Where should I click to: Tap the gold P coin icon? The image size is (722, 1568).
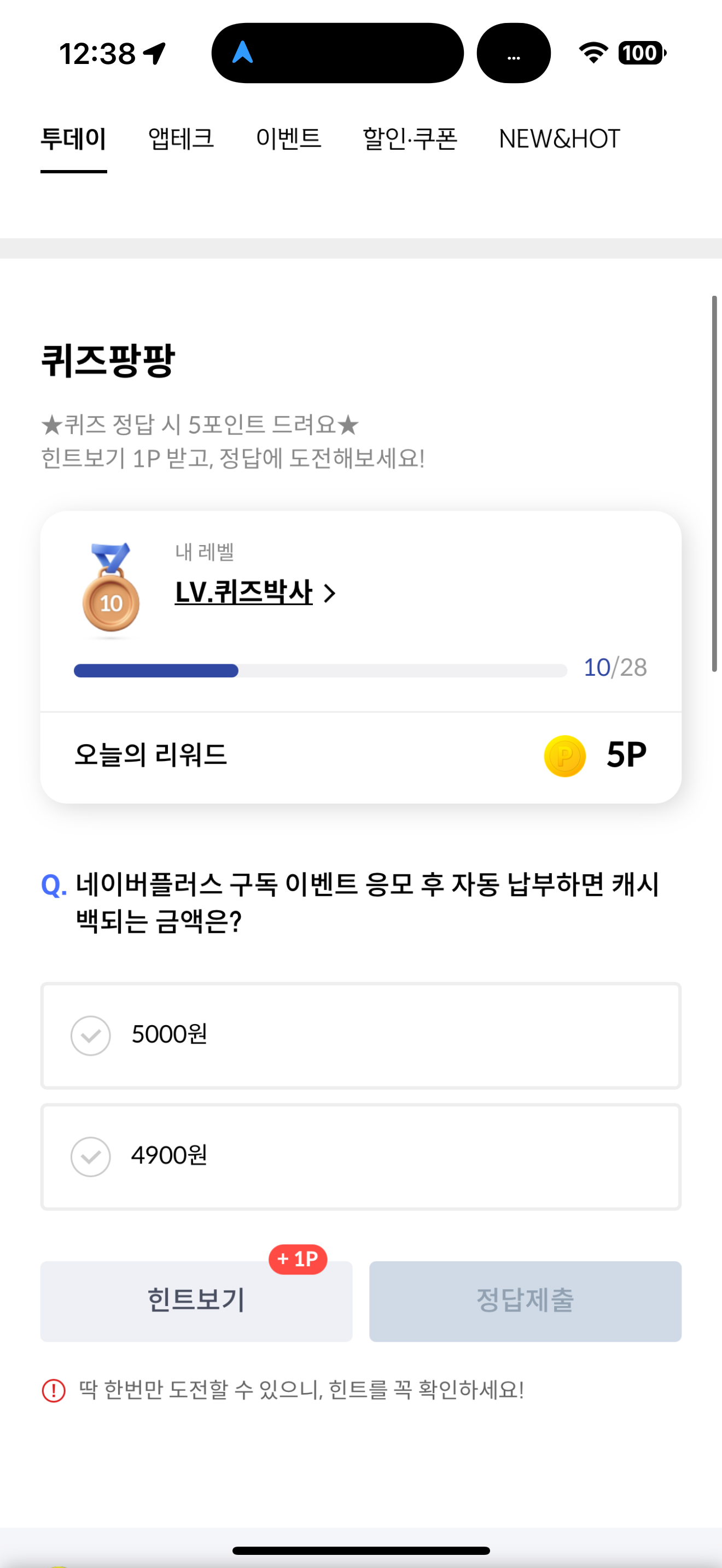coord(564,756)
